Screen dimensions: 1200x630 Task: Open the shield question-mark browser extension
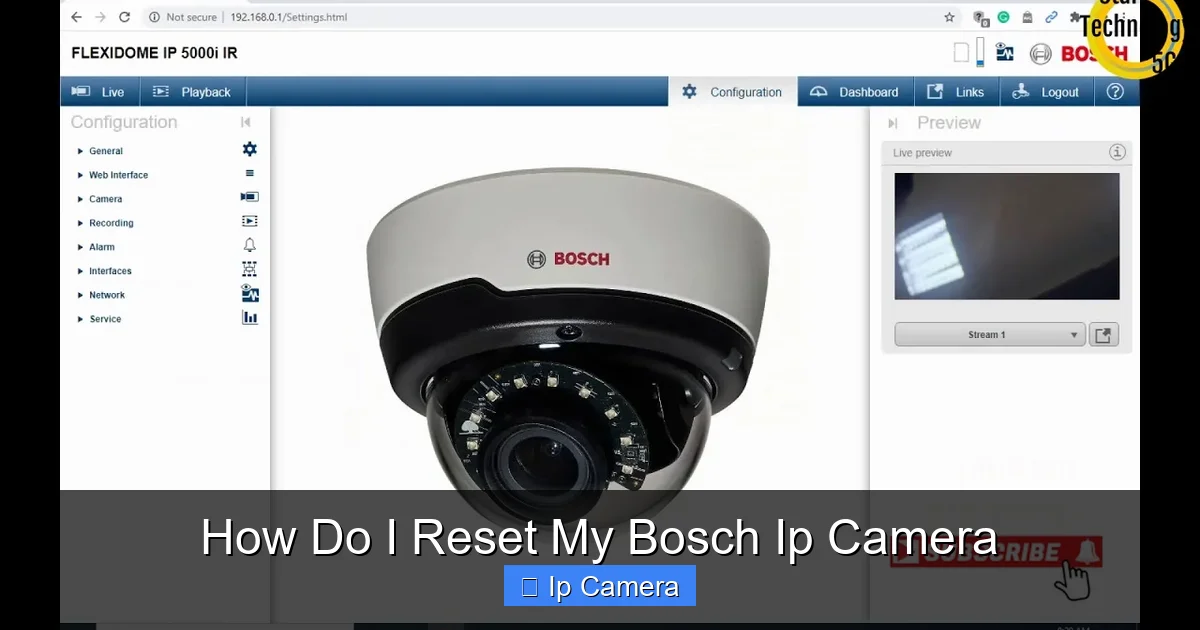pos(981,18)
